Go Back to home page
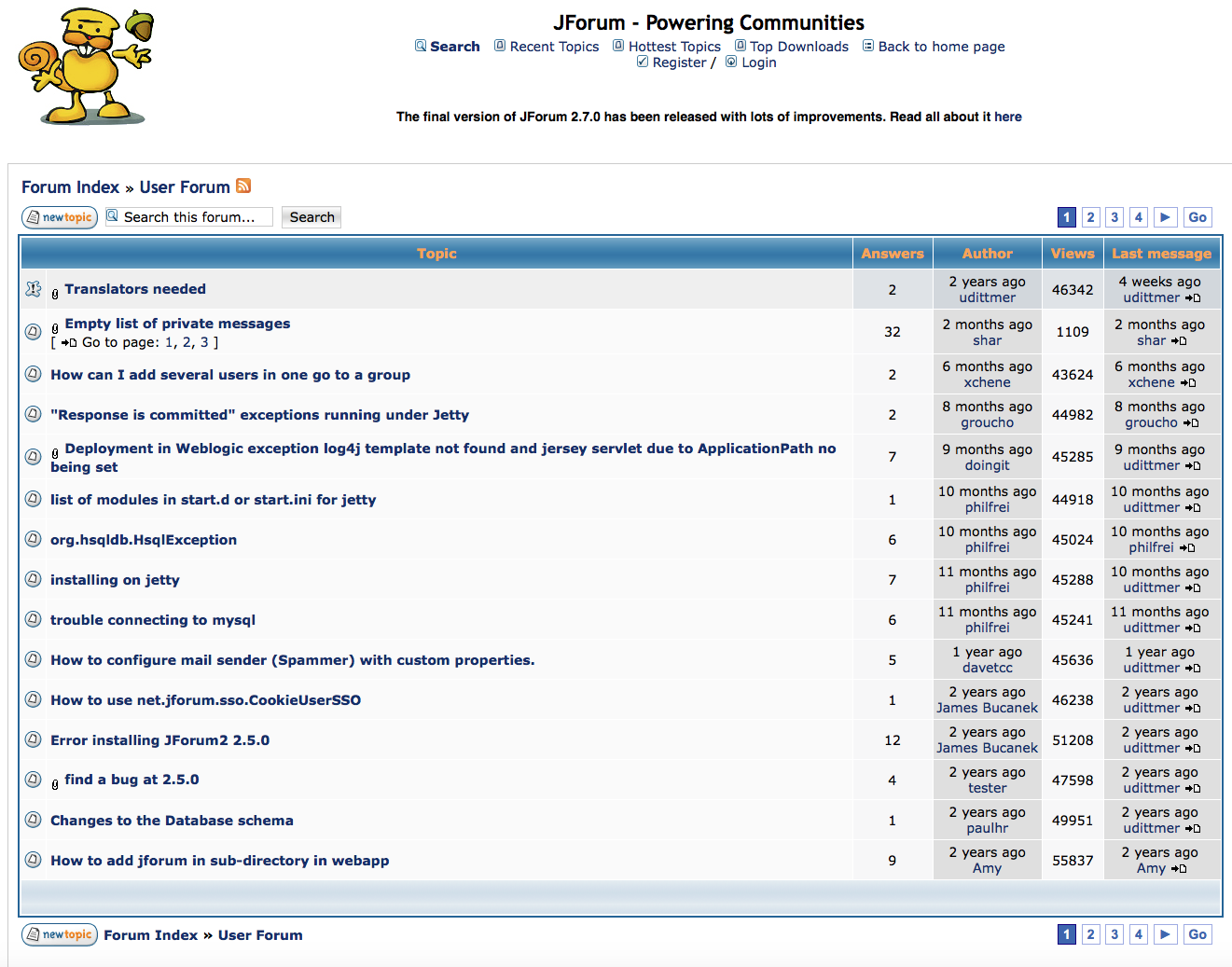 pyautogui.click(x=941, y=47)
